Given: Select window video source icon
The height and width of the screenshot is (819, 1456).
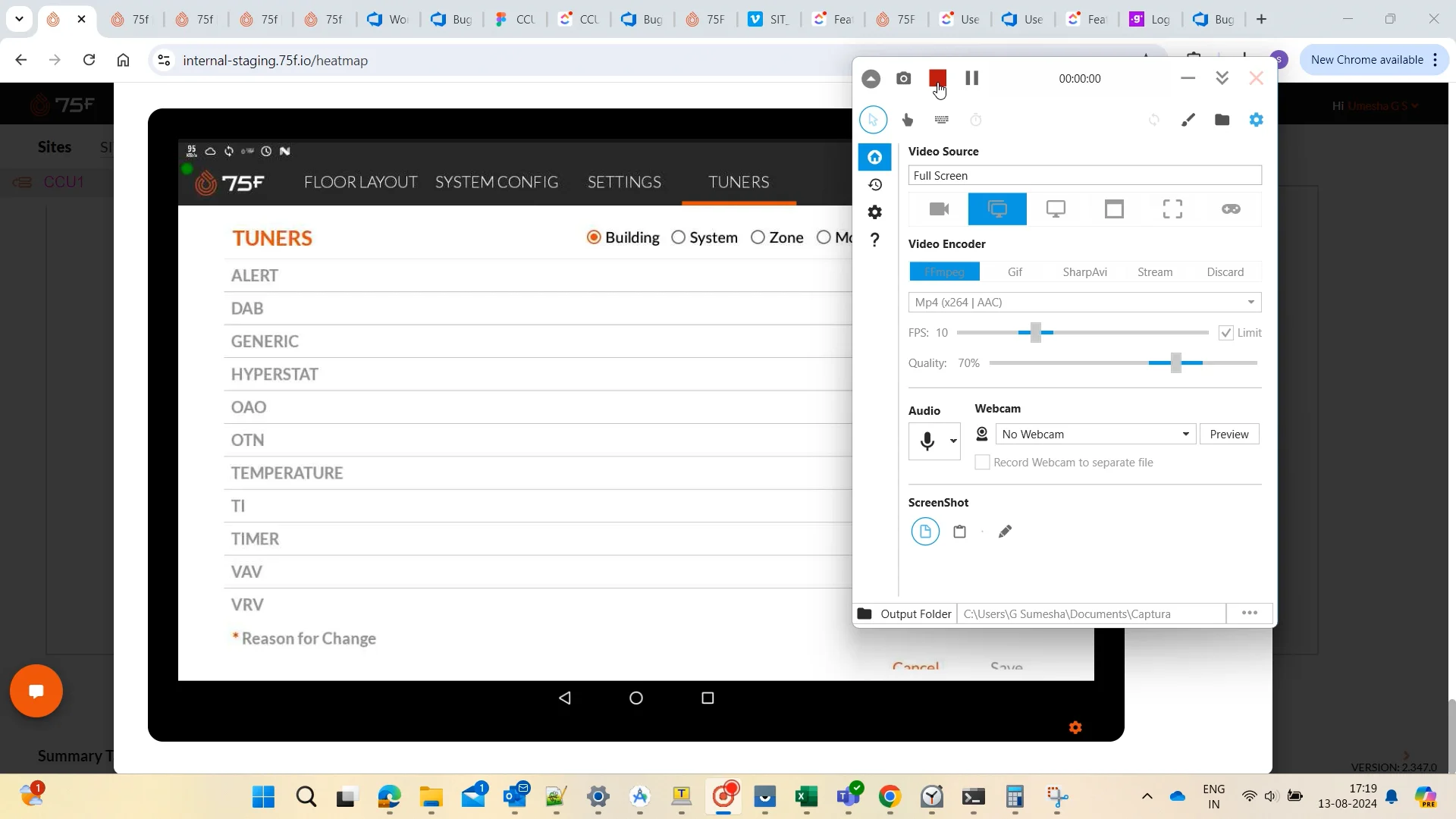Looking at the screenshot, I should (1114, 209).
